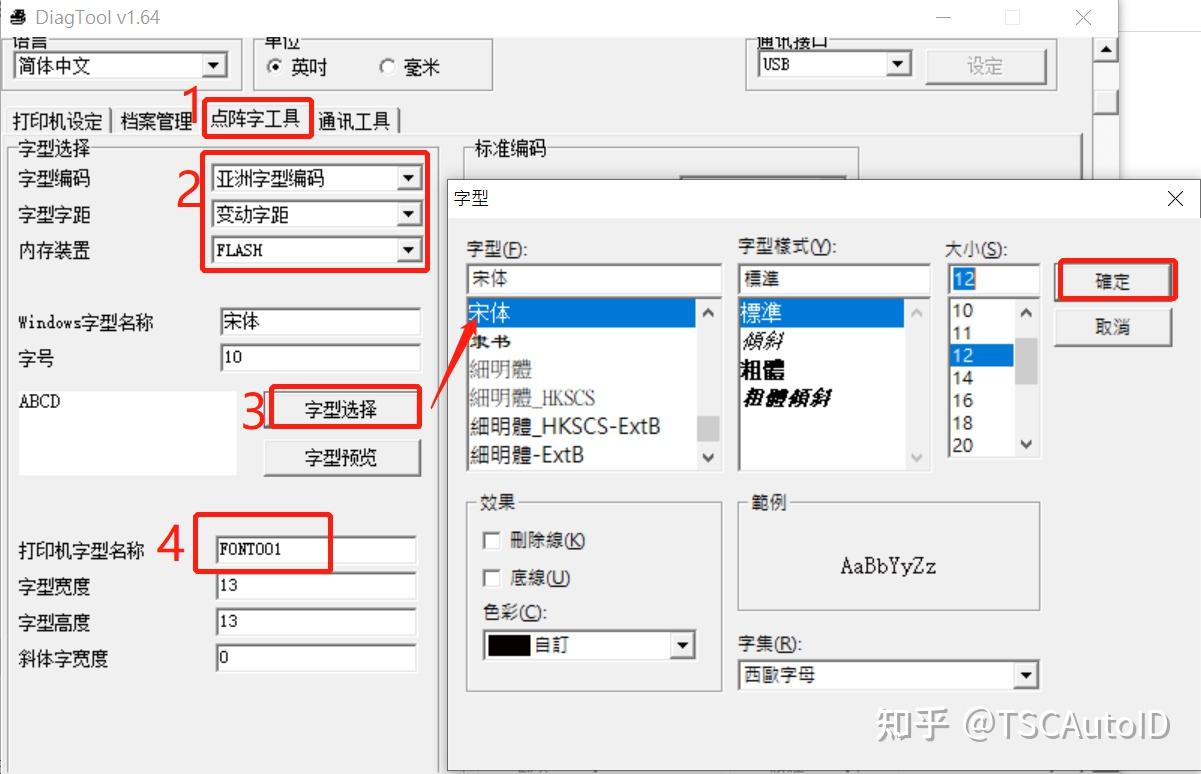Switch to the 通讯工具 tab
This screenshot has height=774, width=1201.
pos(353,117)
